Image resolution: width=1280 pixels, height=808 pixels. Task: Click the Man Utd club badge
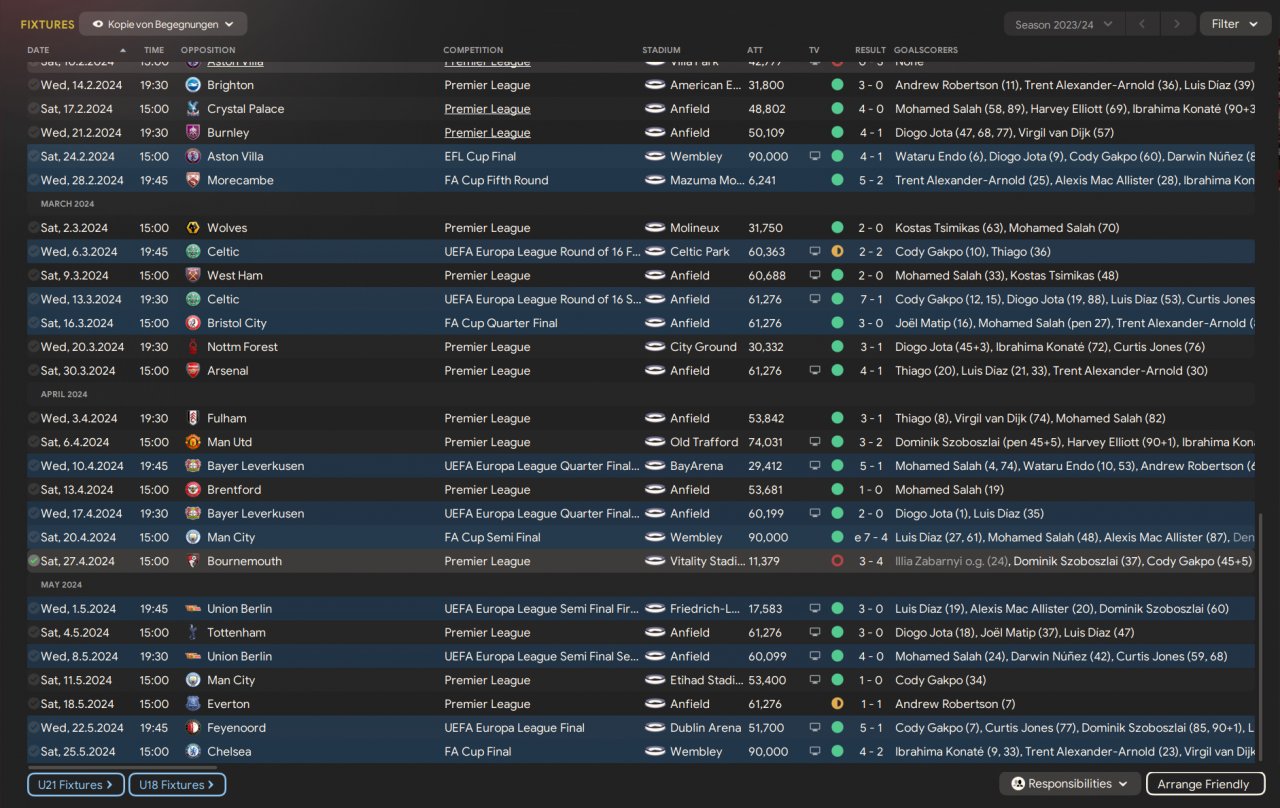pos(193,442)
